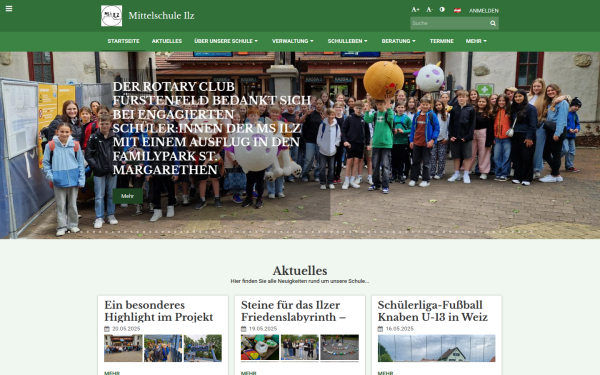Open the AKTUELLES menu item

166,41
